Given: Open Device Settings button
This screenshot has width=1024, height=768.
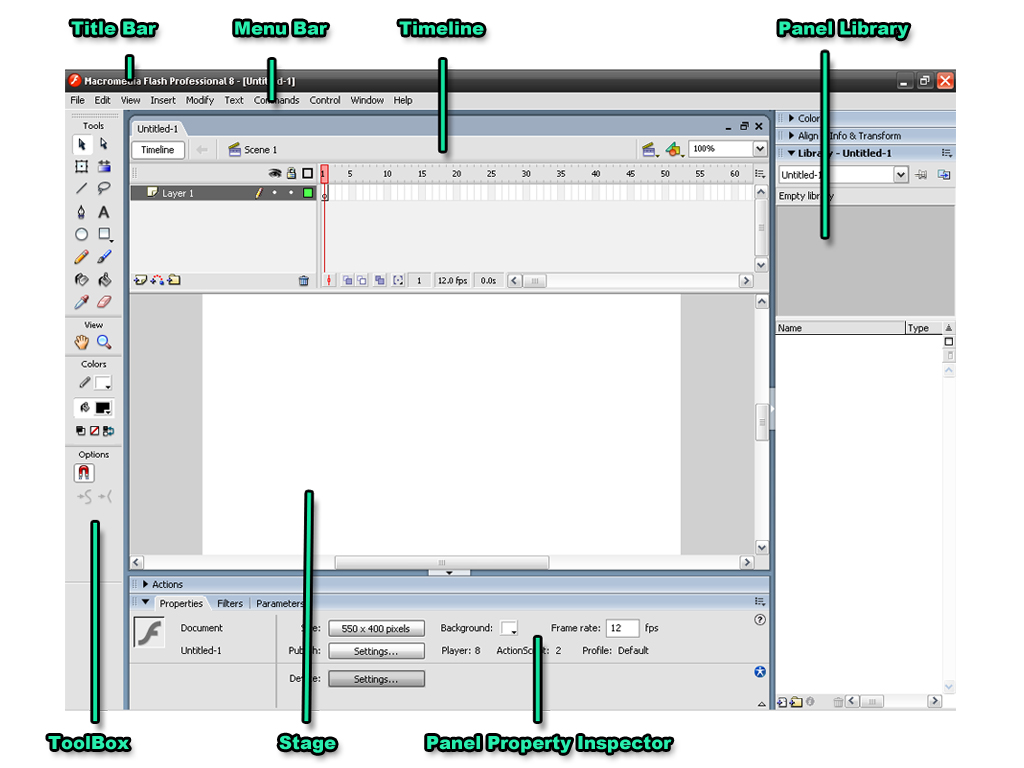Looking at the screenshot, I should coord(376,679).
